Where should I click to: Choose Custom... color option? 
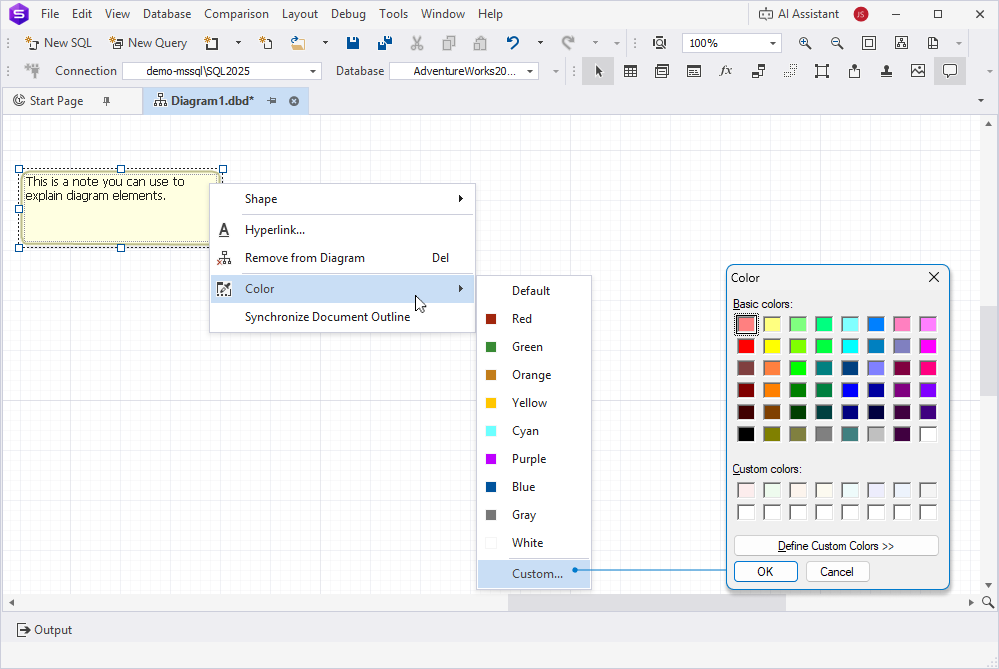[x=534, y=573]
